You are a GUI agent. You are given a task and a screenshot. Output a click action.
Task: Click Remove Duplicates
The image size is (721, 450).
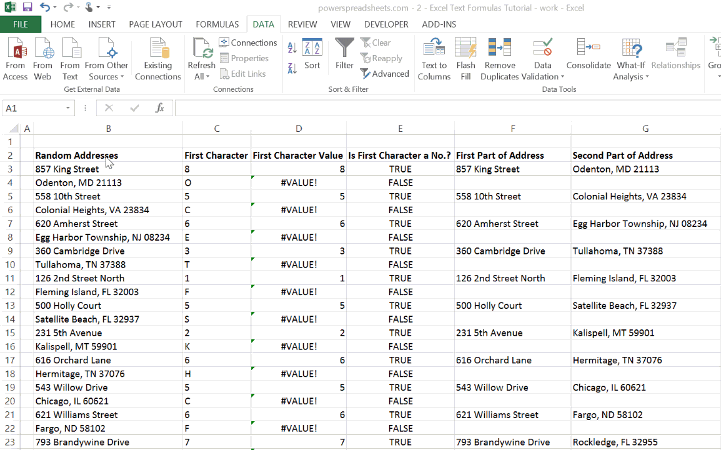pos(499,60)
